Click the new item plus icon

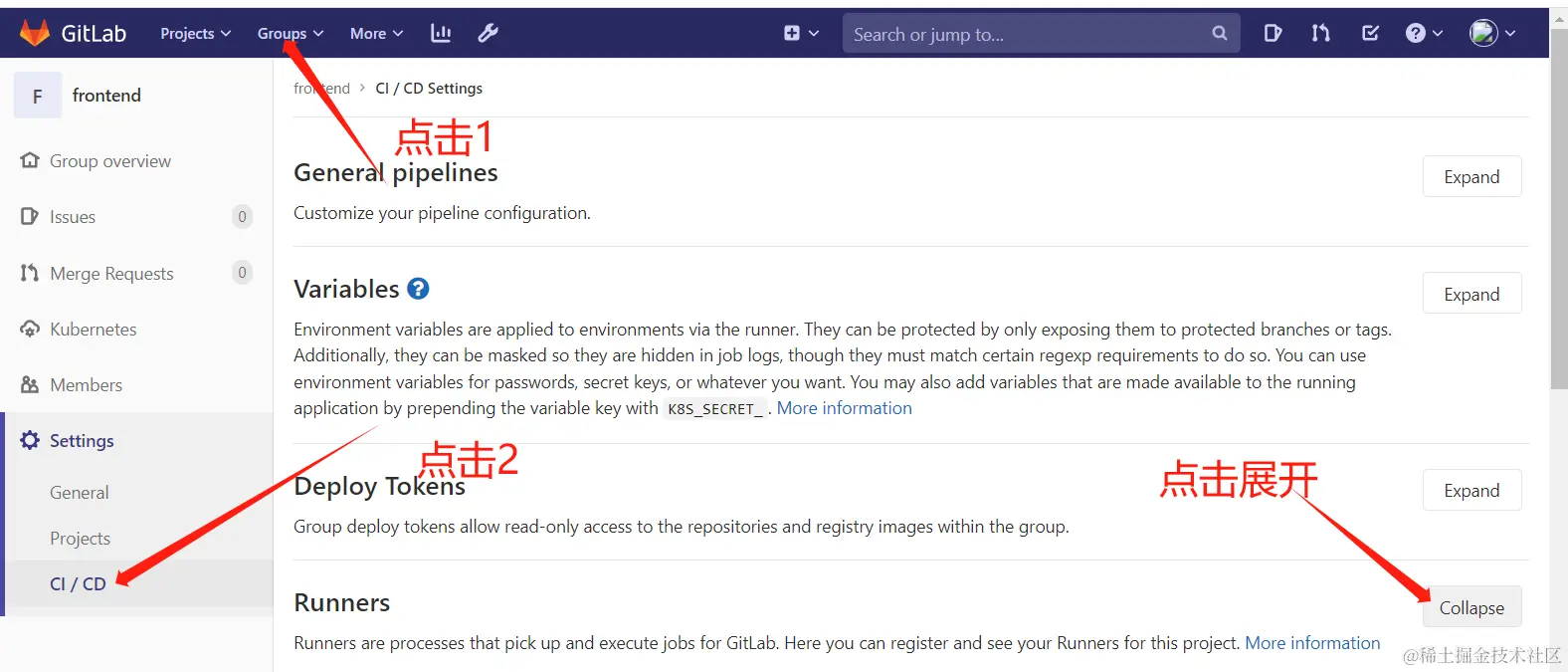(792, 33)
